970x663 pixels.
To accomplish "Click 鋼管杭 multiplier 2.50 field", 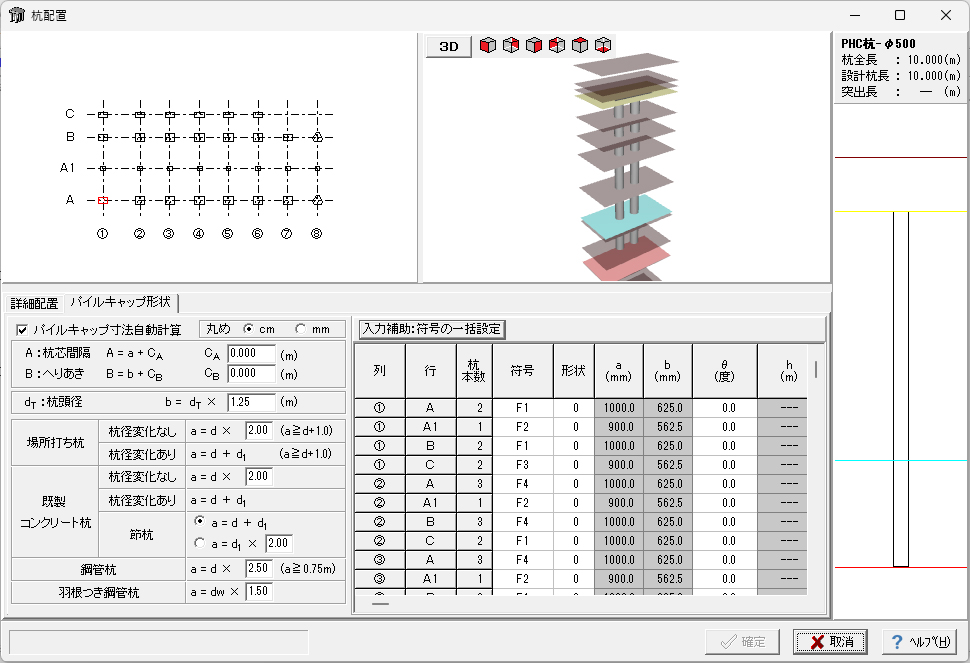I will pyautogui.click(x=259, y=568).
